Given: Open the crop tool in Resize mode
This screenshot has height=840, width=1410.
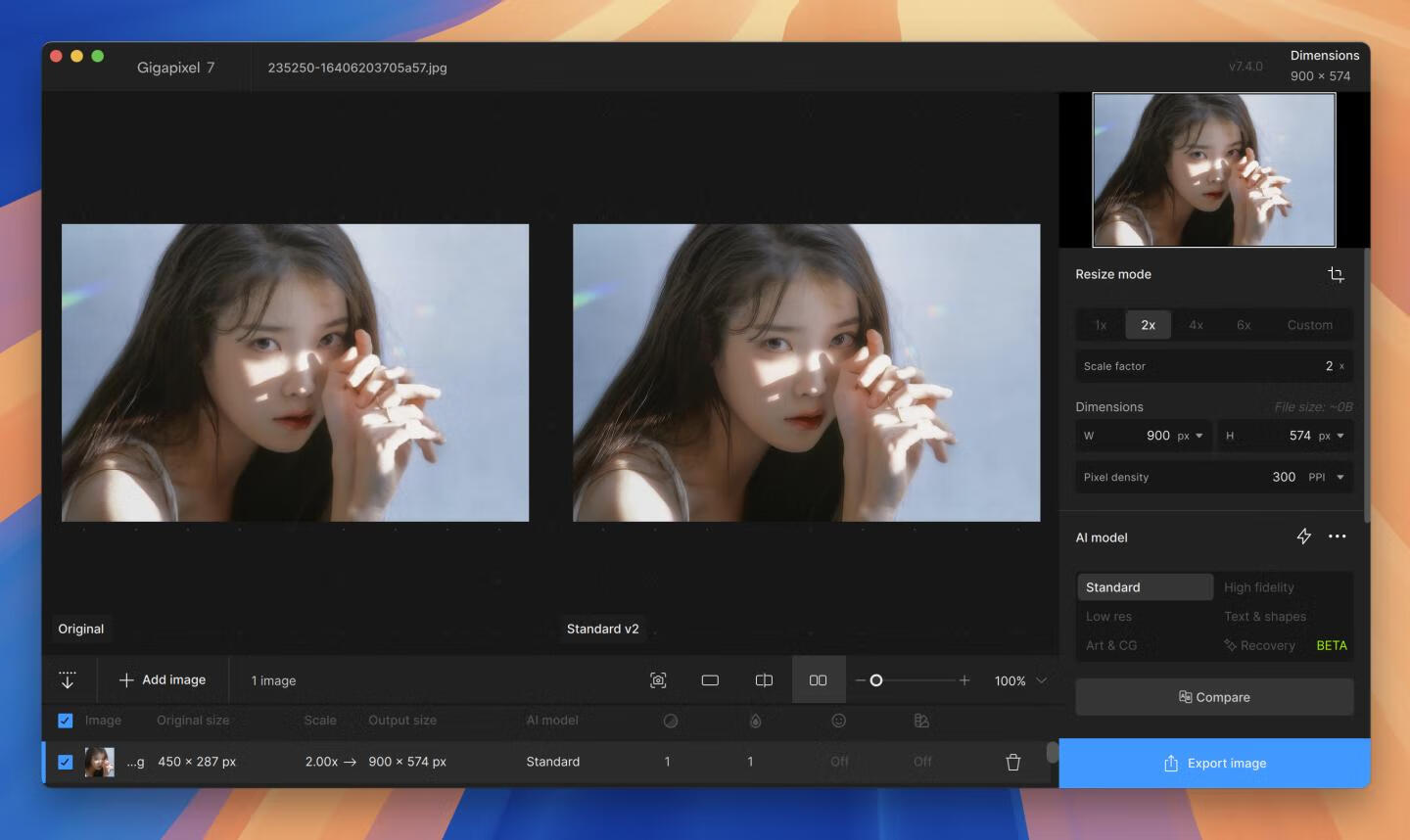Looking at the screenshot, I should coord(1337,275).
